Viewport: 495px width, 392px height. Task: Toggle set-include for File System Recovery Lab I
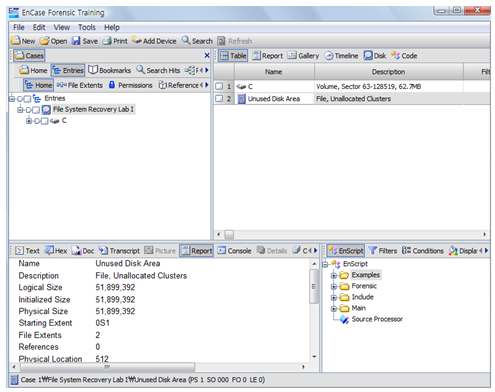click(x=29, y=110)
